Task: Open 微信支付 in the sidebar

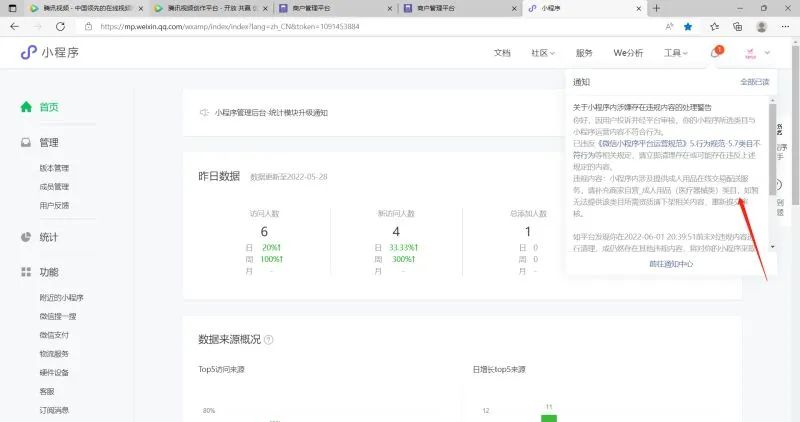Action: [x=54, y=335]
